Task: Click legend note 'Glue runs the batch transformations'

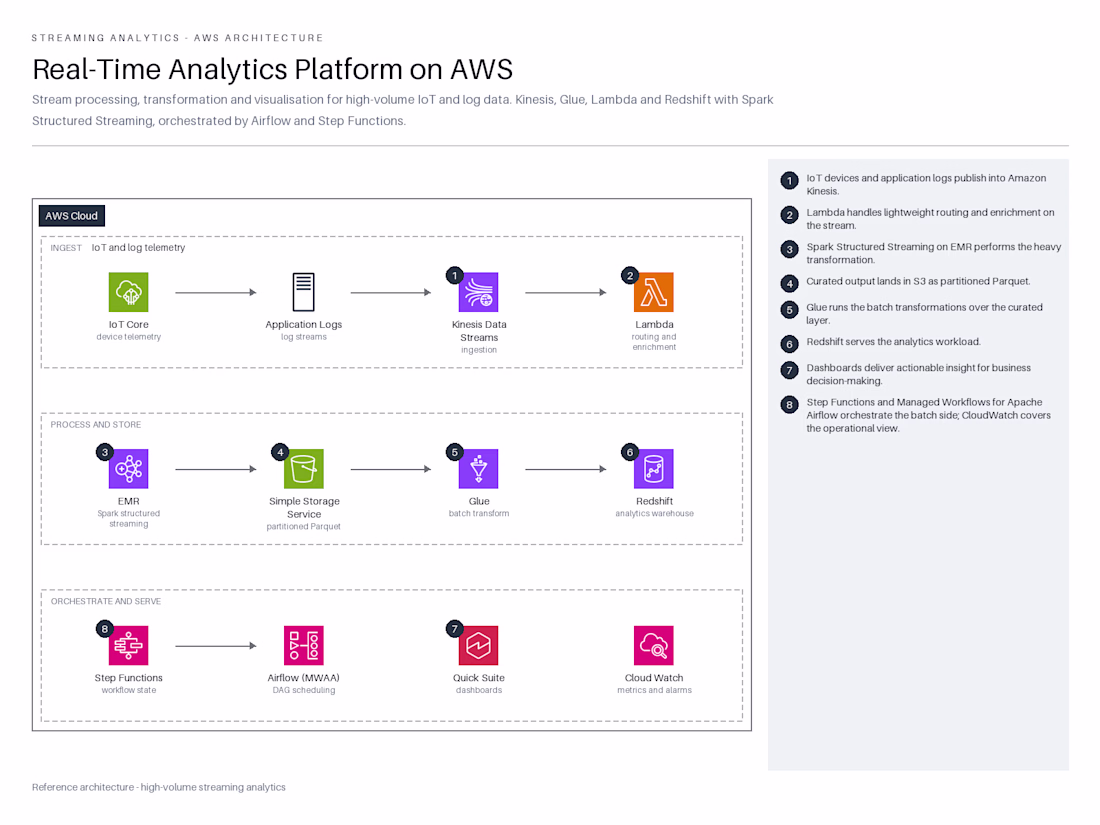Action: tap(925, 314)
